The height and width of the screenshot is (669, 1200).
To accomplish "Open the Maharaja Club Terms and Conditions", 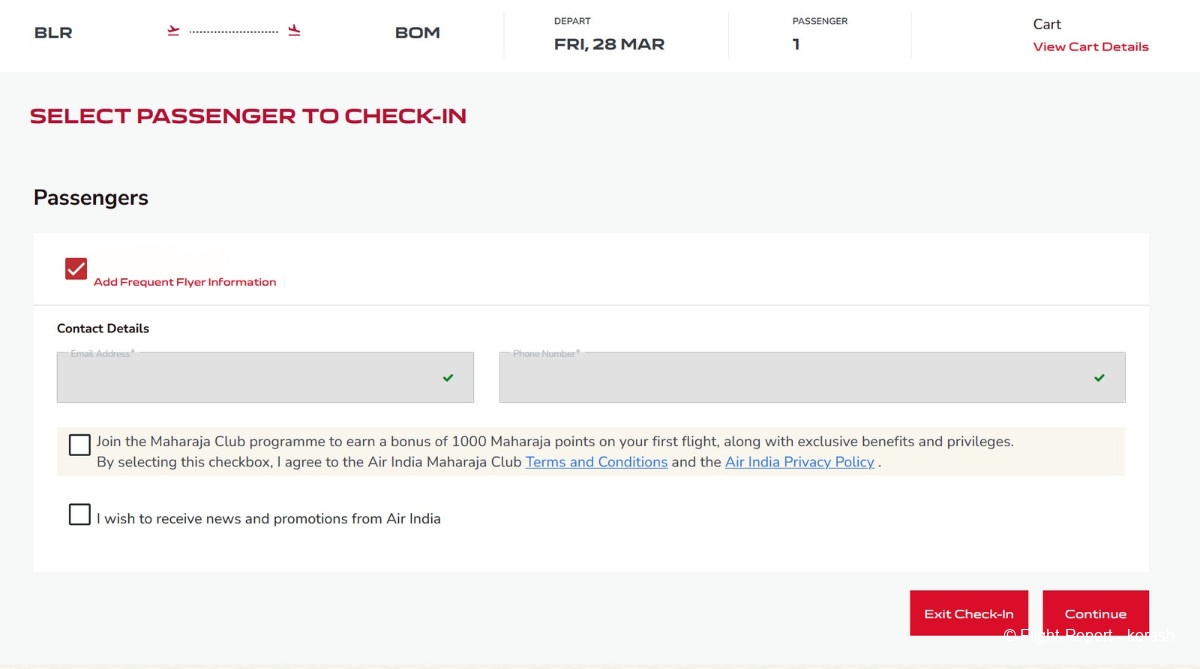I will pyautogui.click(x=596, y=462).
